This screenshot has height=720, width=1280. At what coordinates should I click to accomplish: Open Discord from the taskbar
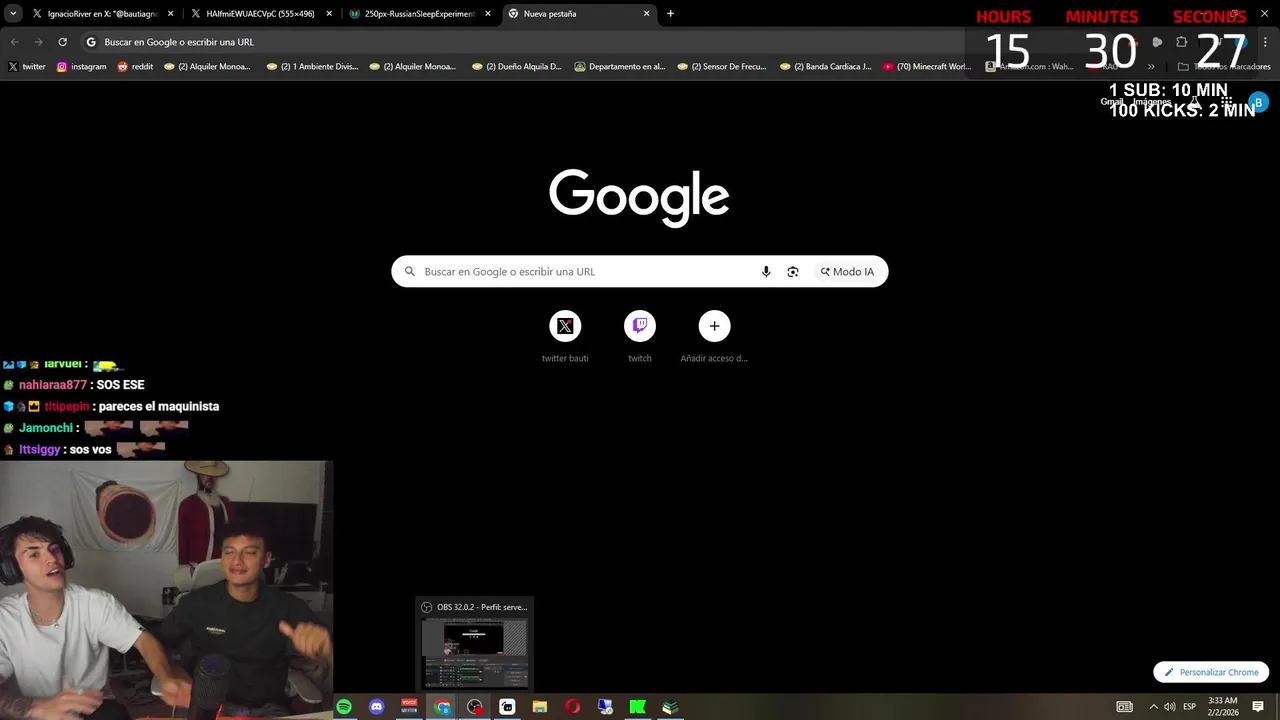[x=377, y=707]
